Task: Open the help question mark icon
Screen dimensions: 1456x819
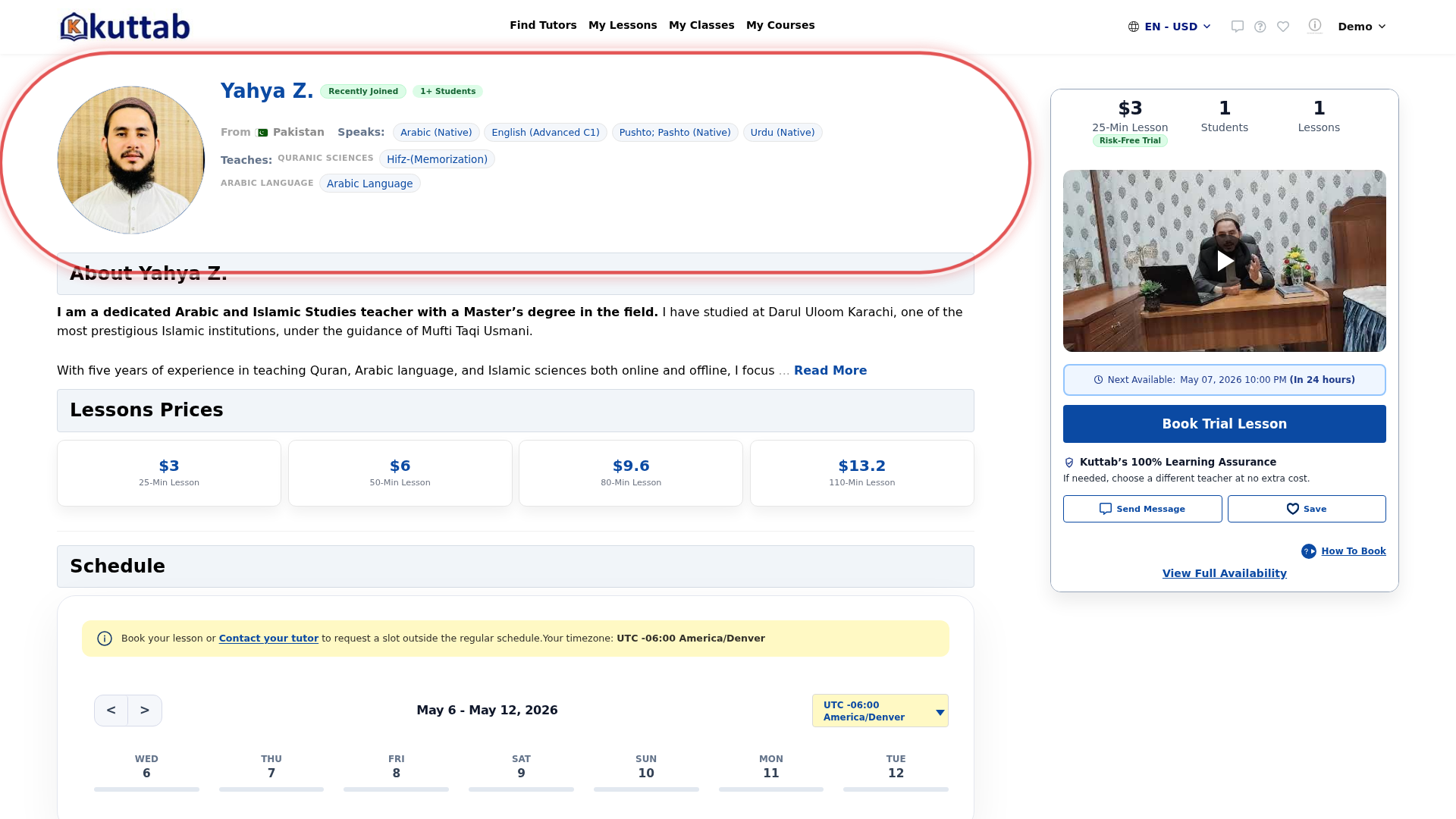Action: 1260,27
